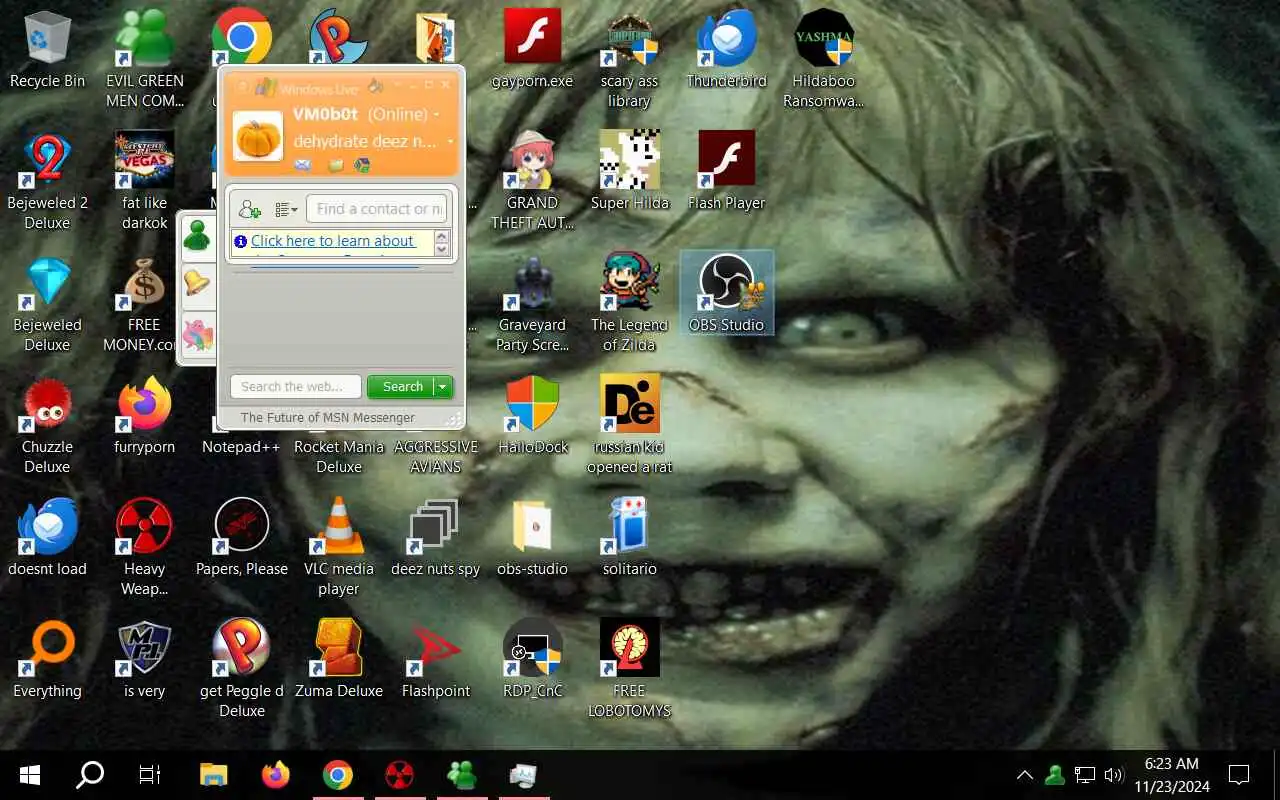Select the Thunderbird desktop shortcut
Viewport: 1280px width, 800px height.
pyautogui.click(x=726, y=50)
